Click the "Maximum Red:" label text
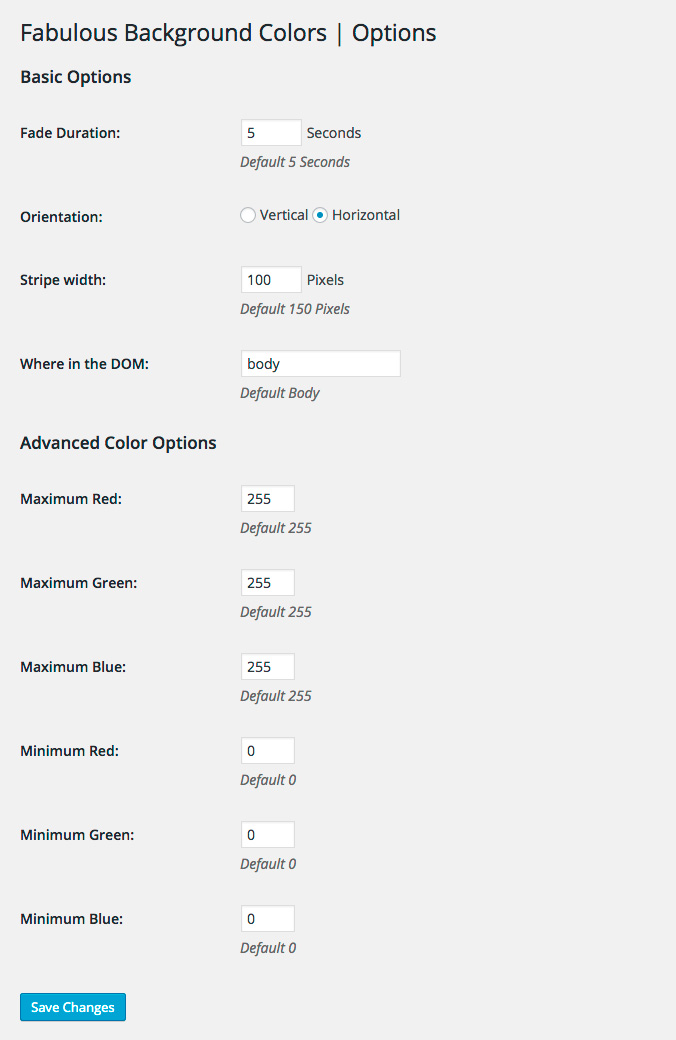The image size is (676, 1040). pos(71,499)
